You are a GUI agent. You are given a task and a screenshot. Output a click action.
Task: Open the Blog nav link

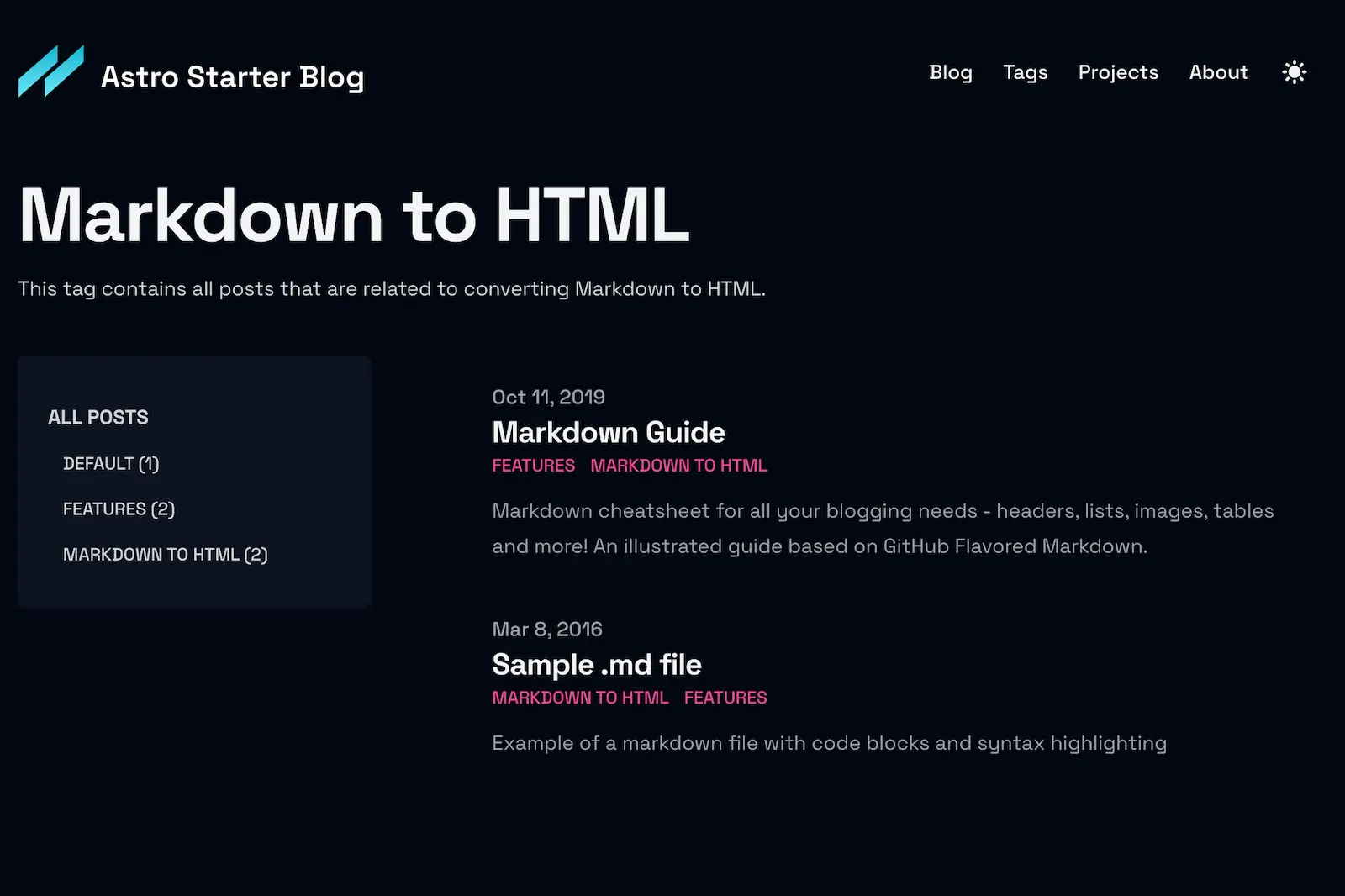coord(951,72)
